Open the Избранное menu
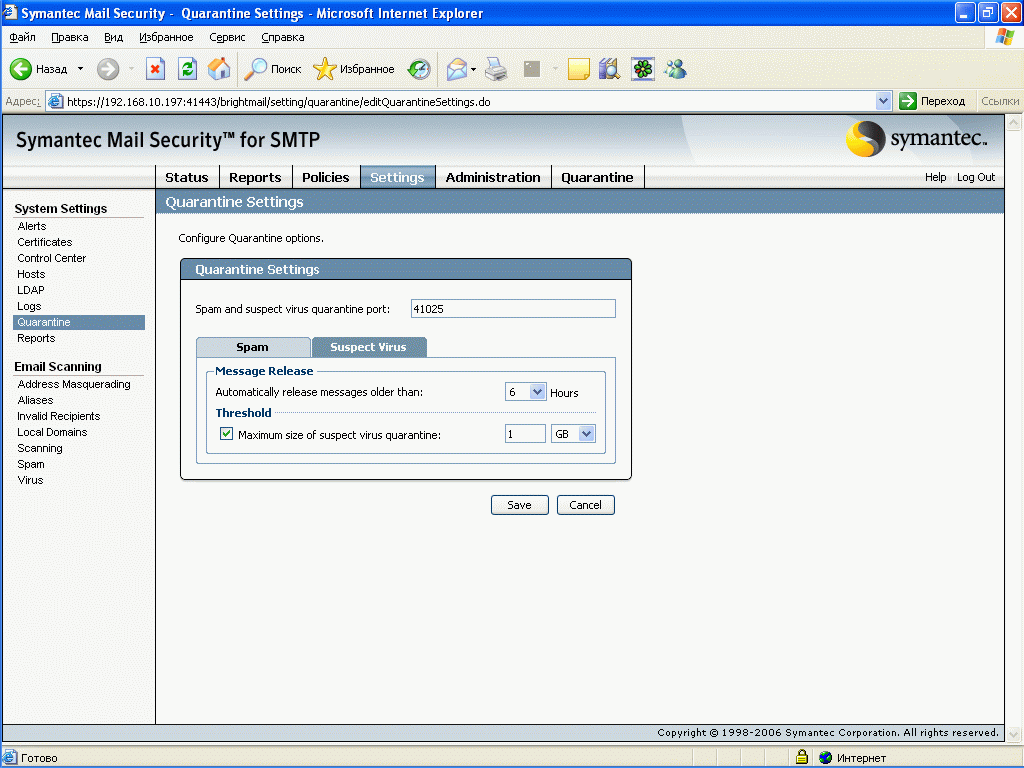This screenshot has width=1024, height=768. click(166, 37)
